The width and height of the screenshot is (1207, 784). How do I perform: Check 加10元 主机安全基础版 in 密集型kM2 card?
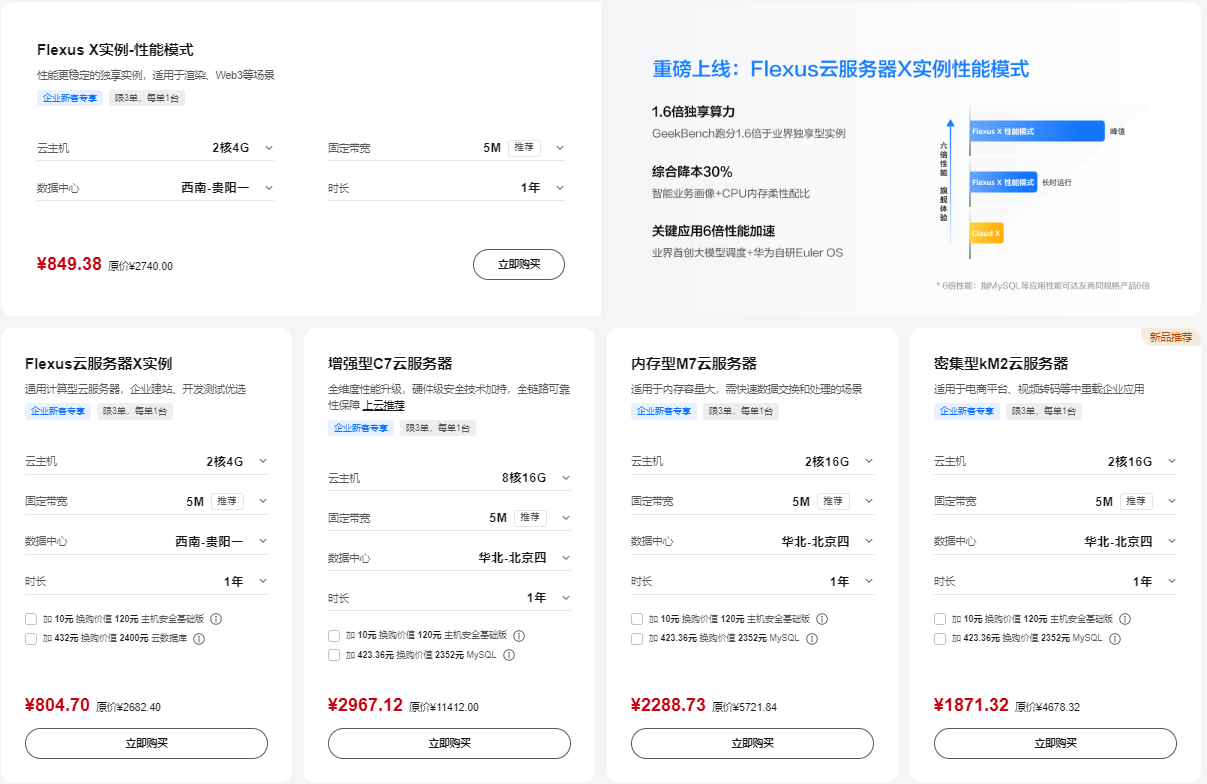tap(940, 619)
